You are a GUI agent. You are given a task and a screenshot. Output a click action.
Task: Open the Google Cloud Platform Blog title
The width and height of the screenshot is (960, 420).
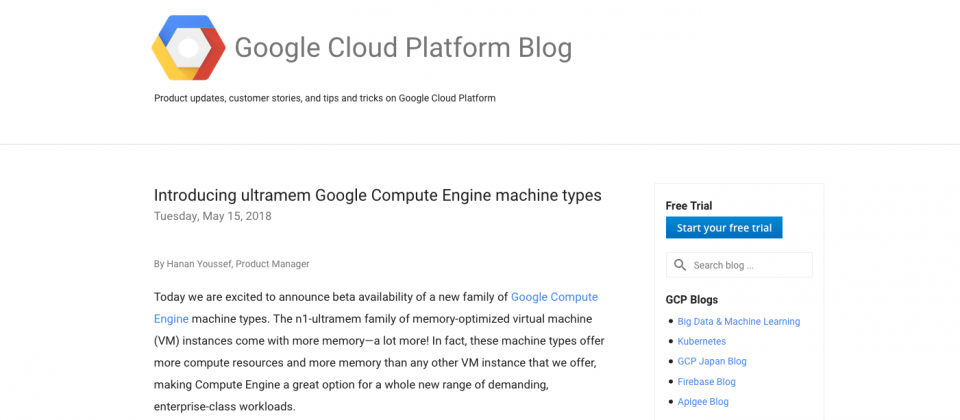point(403,48)
